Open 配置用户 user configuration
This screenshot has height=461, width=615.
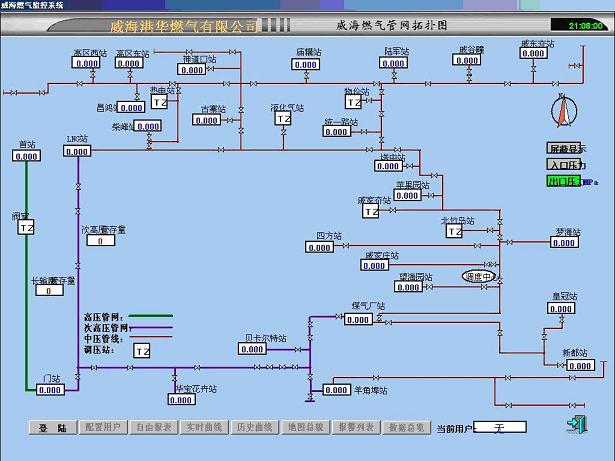click(103, 427)
